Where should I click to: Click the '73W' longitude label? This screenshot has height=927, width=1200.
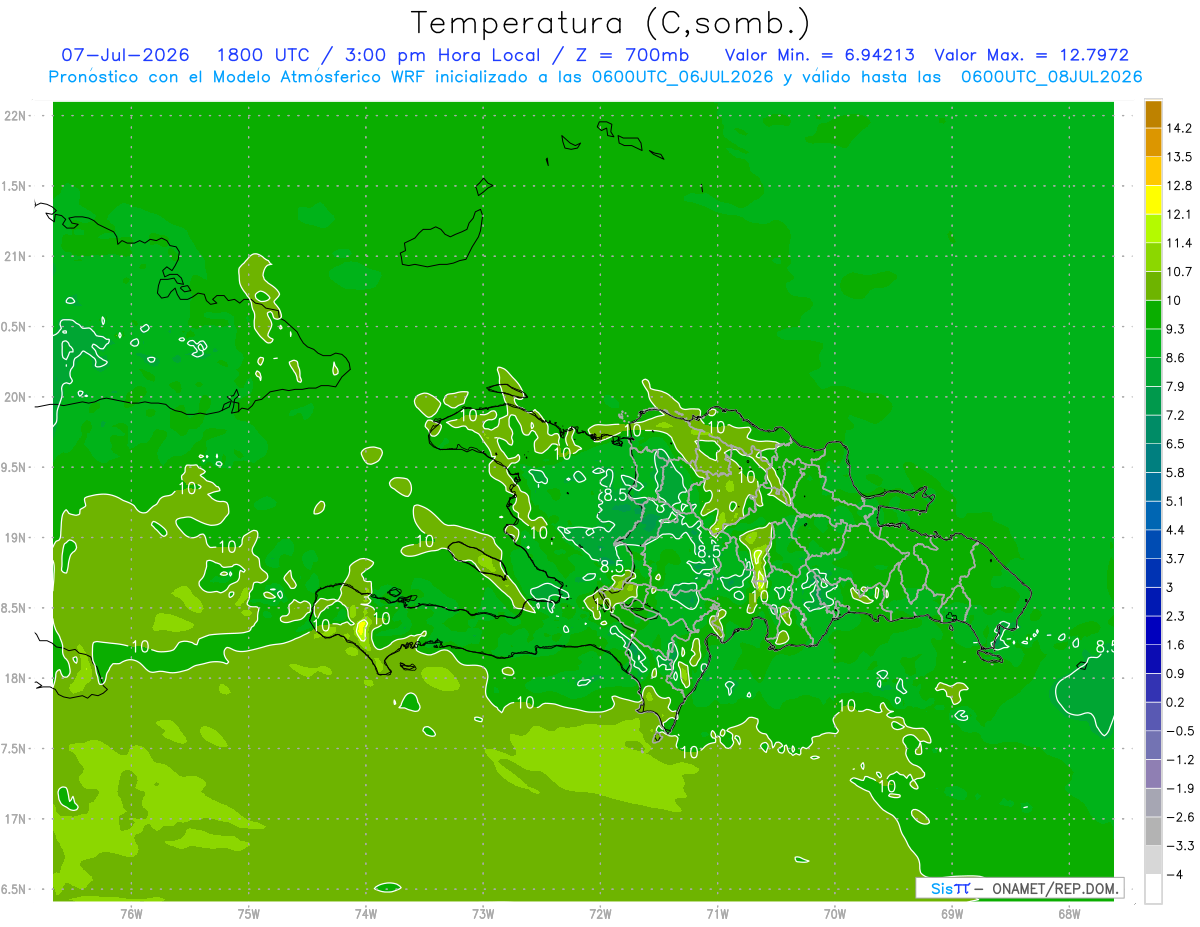483,912
